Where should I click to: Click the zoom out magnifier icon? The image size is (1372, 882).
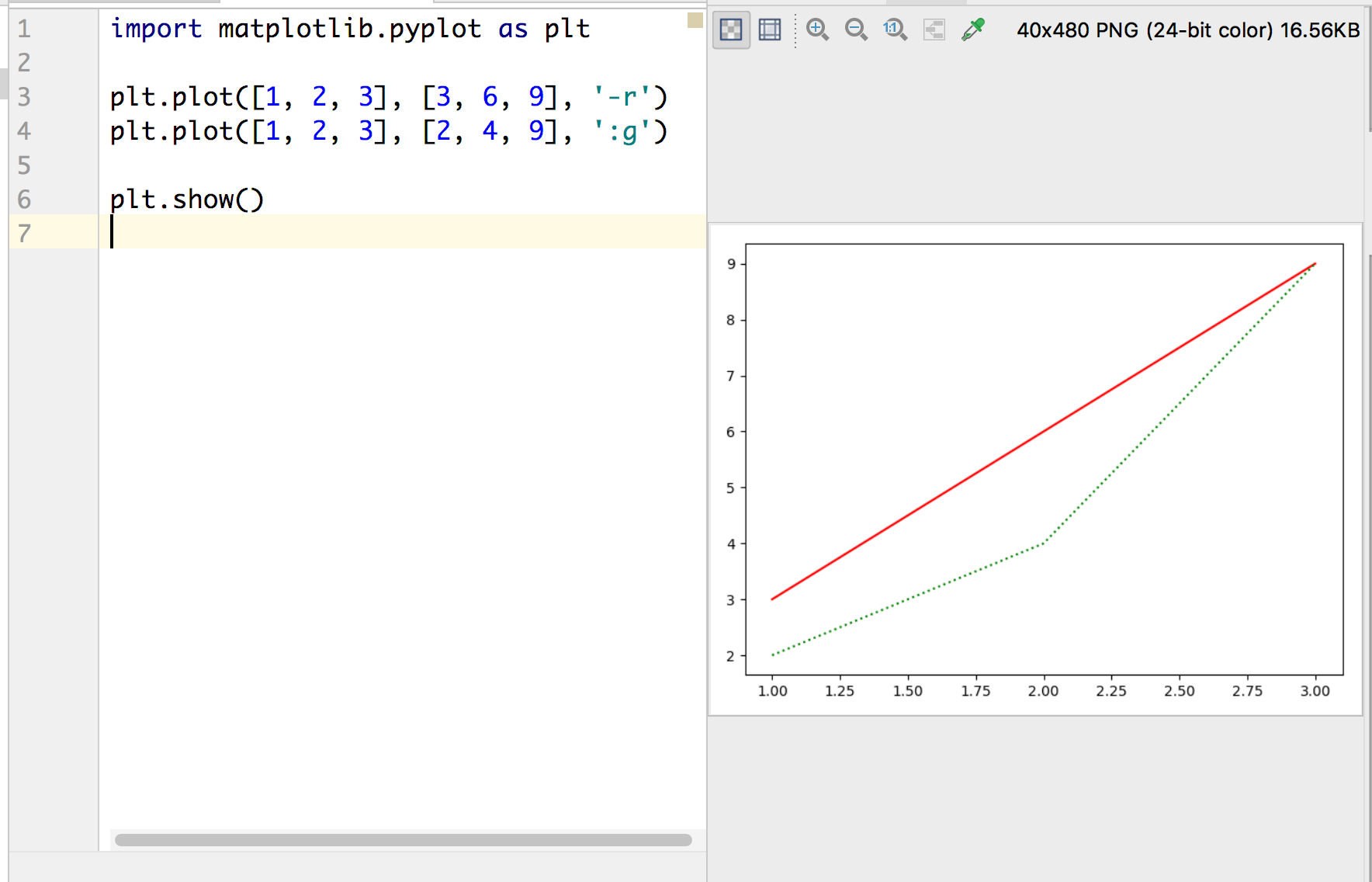tap(856, 30)
